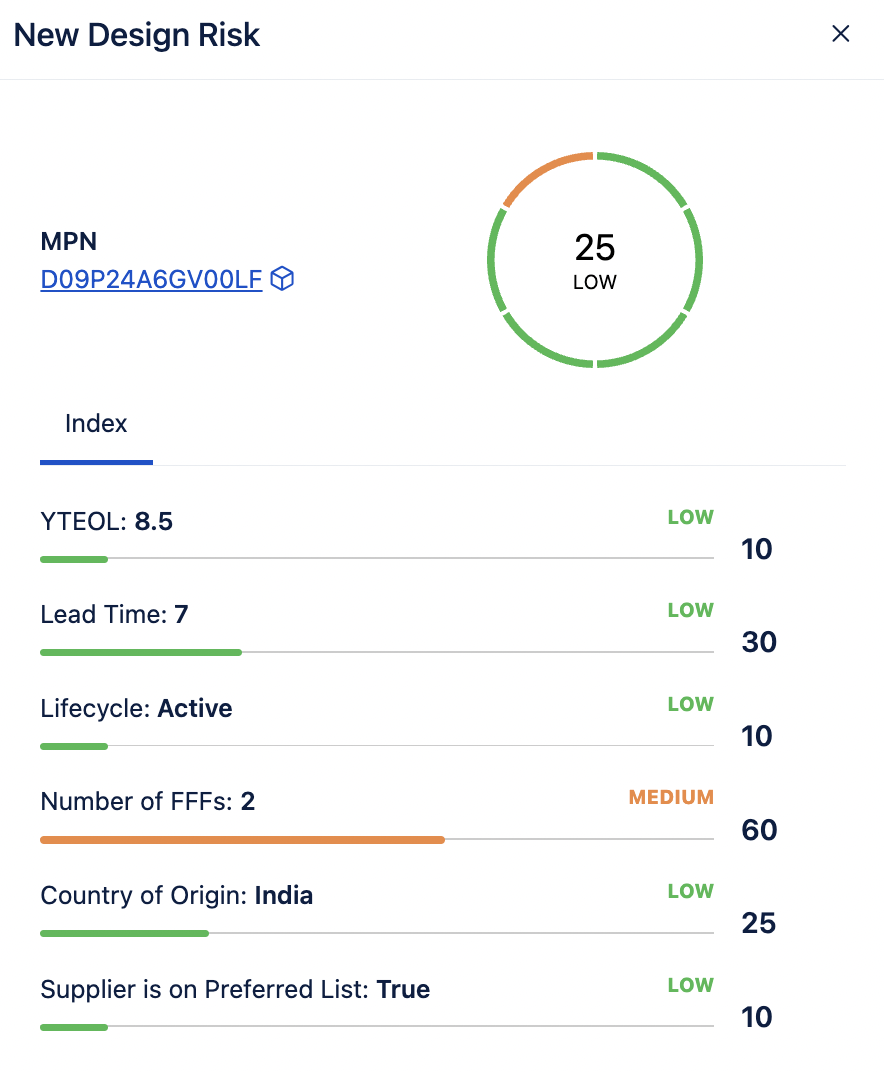The height and width of the screenshot is (1072, 884).
Task: Click the orange segment of the risk donut chart
Action: (545, 175)
